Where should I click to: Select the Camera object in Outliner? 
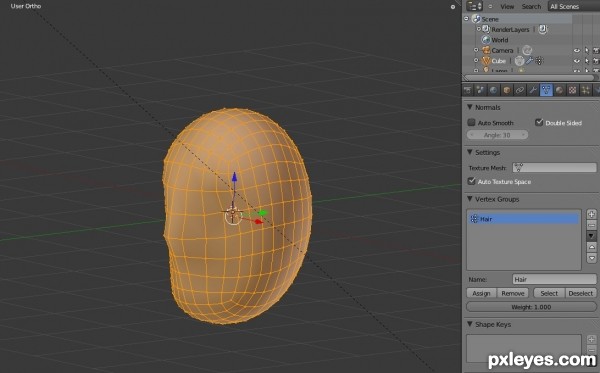502,50
